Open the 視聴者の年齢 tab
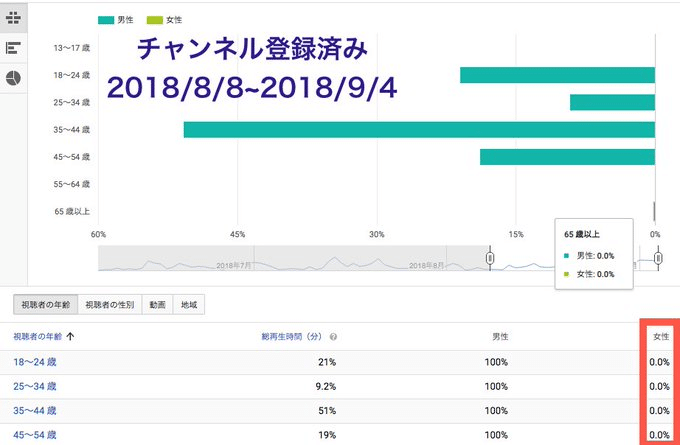 [45, 305]
